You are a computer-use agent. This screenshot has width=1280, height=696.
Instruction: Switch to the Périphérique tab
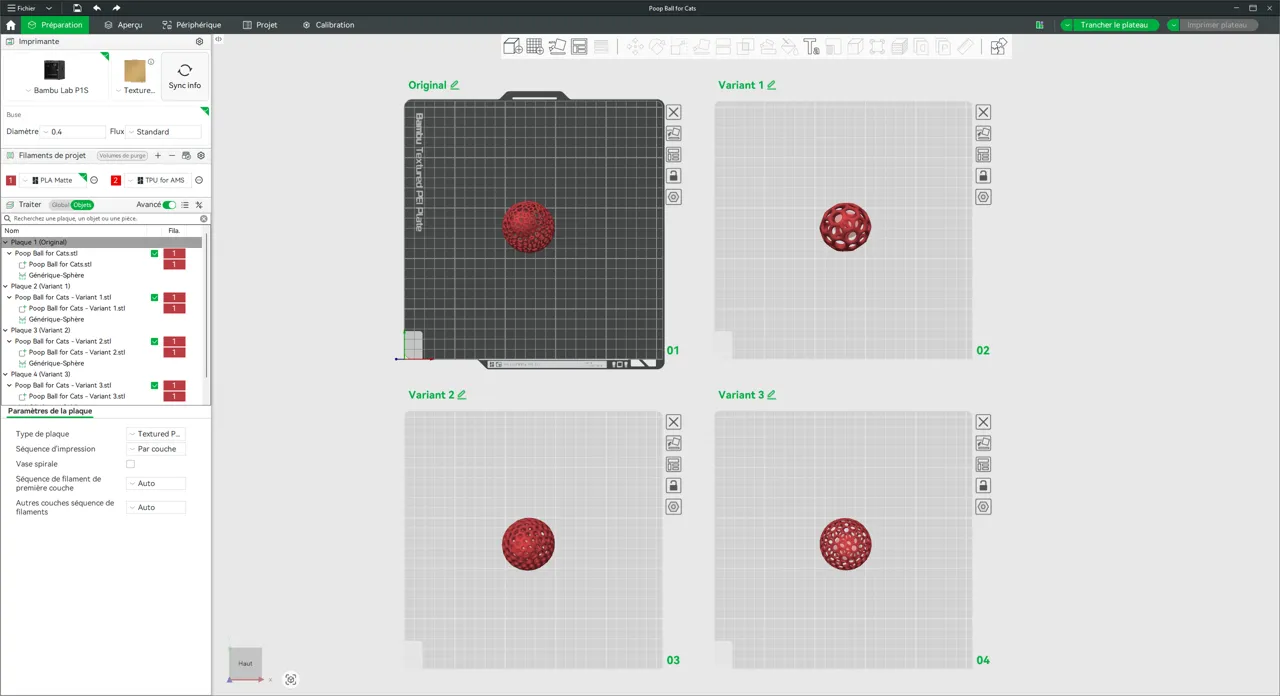pyautogui.click(x=191, y=25)
